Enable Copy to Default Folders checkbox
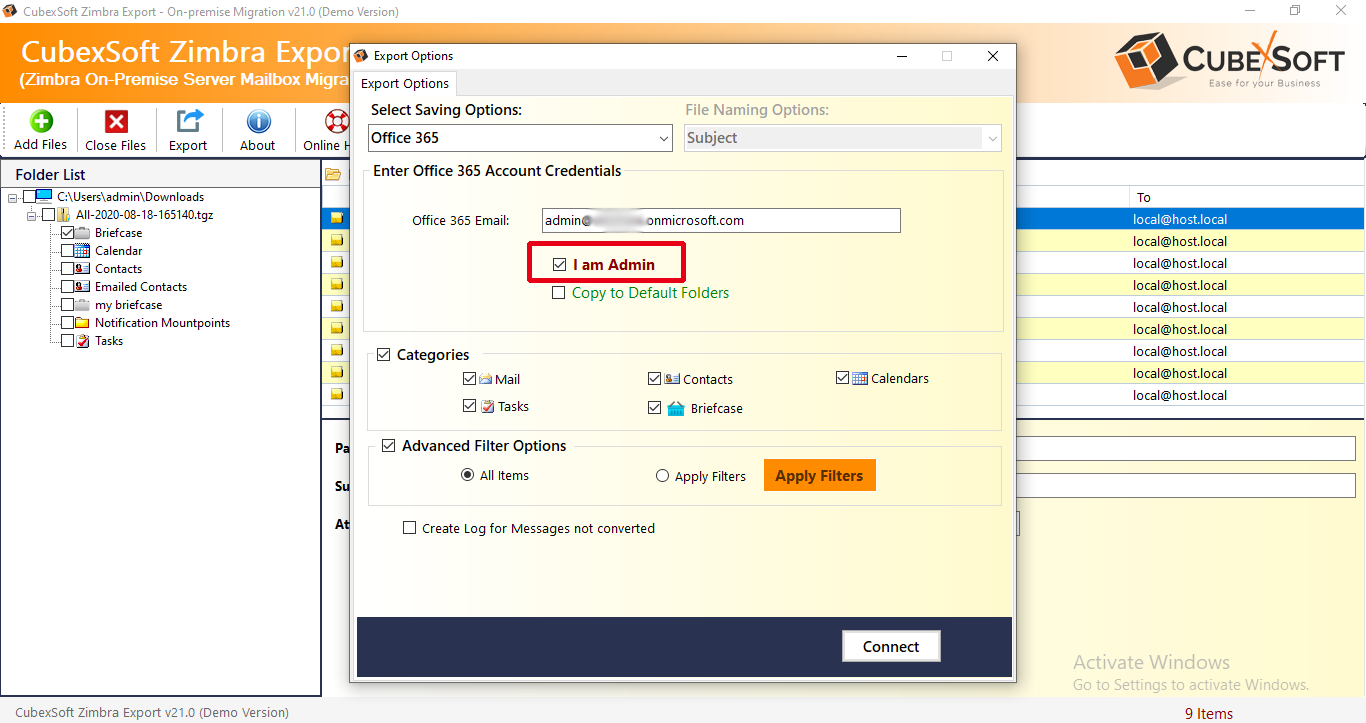The height and width of the screenshot is (723, 1366). click(559, 293)
